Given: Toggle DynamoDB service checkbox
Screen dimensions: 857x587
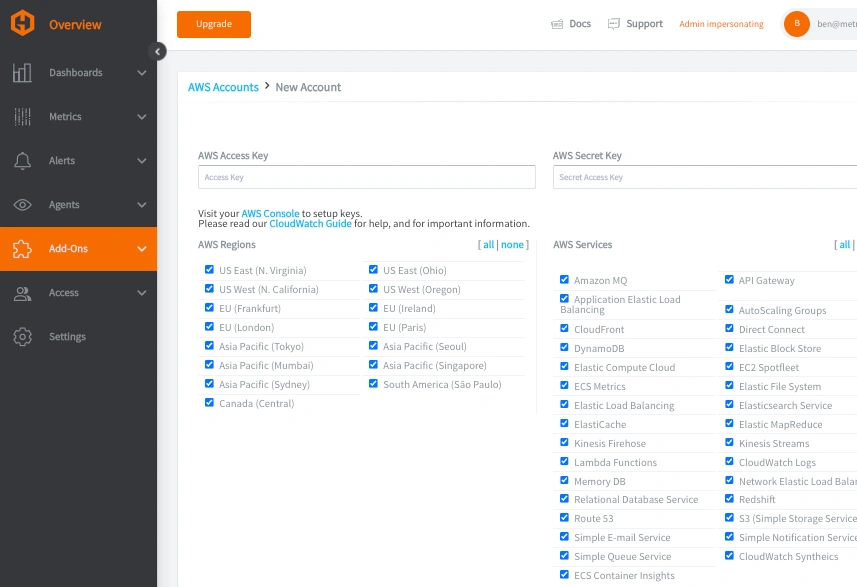Looking at the screenshot, I should pyautogui.click(x=565, y=348).
